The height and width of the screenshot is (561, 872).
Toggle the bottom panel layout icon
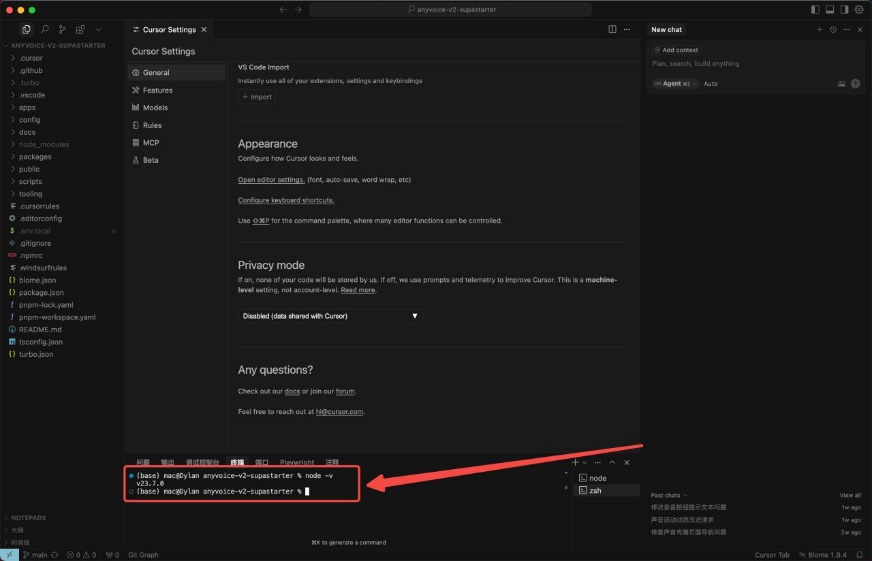pyautogui.click(x=830, y=9)
